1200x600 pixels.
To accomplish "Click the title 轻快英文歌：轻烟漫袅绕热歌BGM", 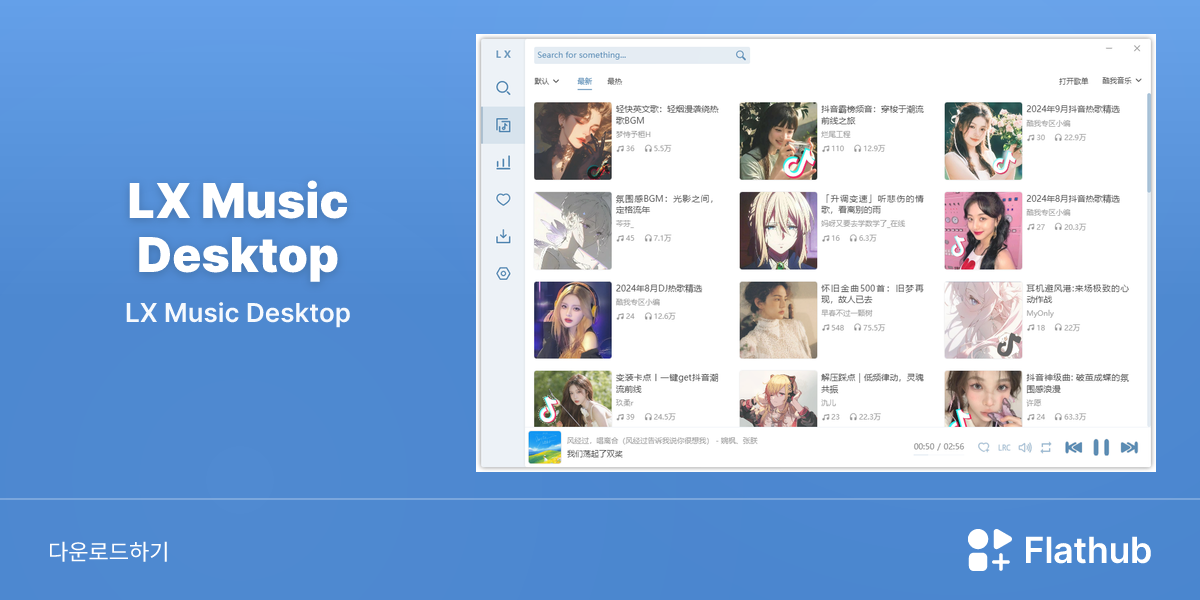I will click(x=667, y=114).
